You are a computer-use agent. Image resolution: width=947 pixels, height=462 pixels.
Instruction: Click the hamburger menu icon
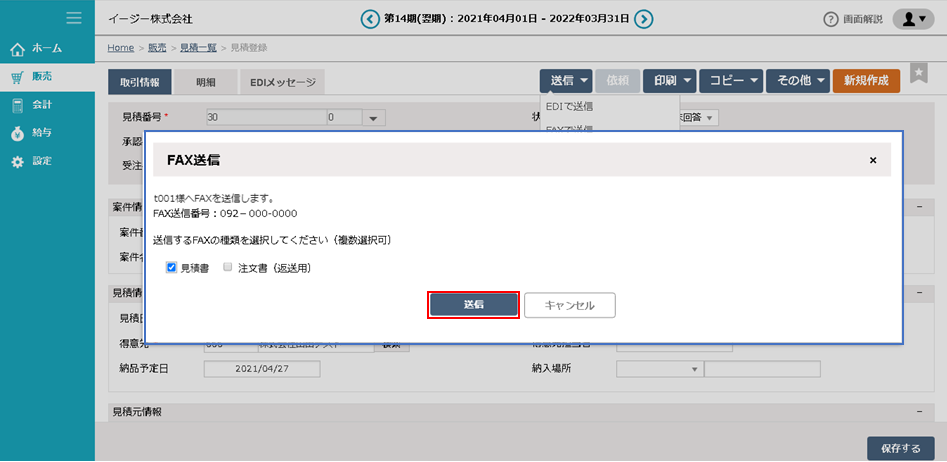(73, 18)
